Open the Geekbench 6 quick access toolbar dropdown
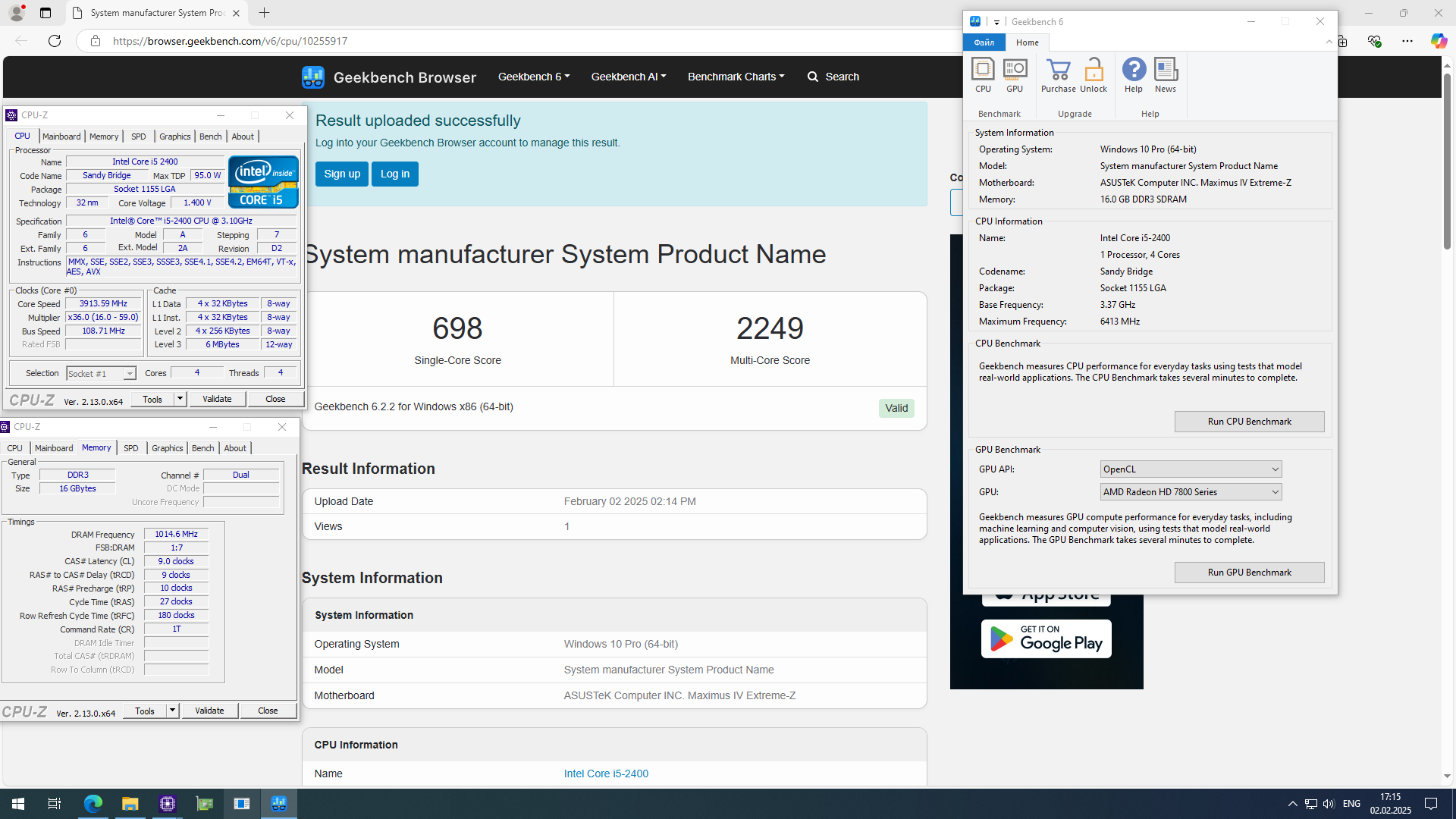The image size is (1456, 819). (x=996, y=22)
